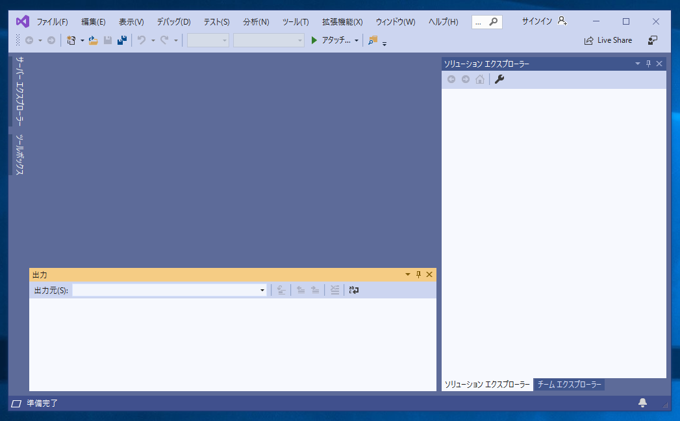This screenshot has width=680, height=421.
Task: Close the 出力 output panel
Action: [x=429, y=274]
